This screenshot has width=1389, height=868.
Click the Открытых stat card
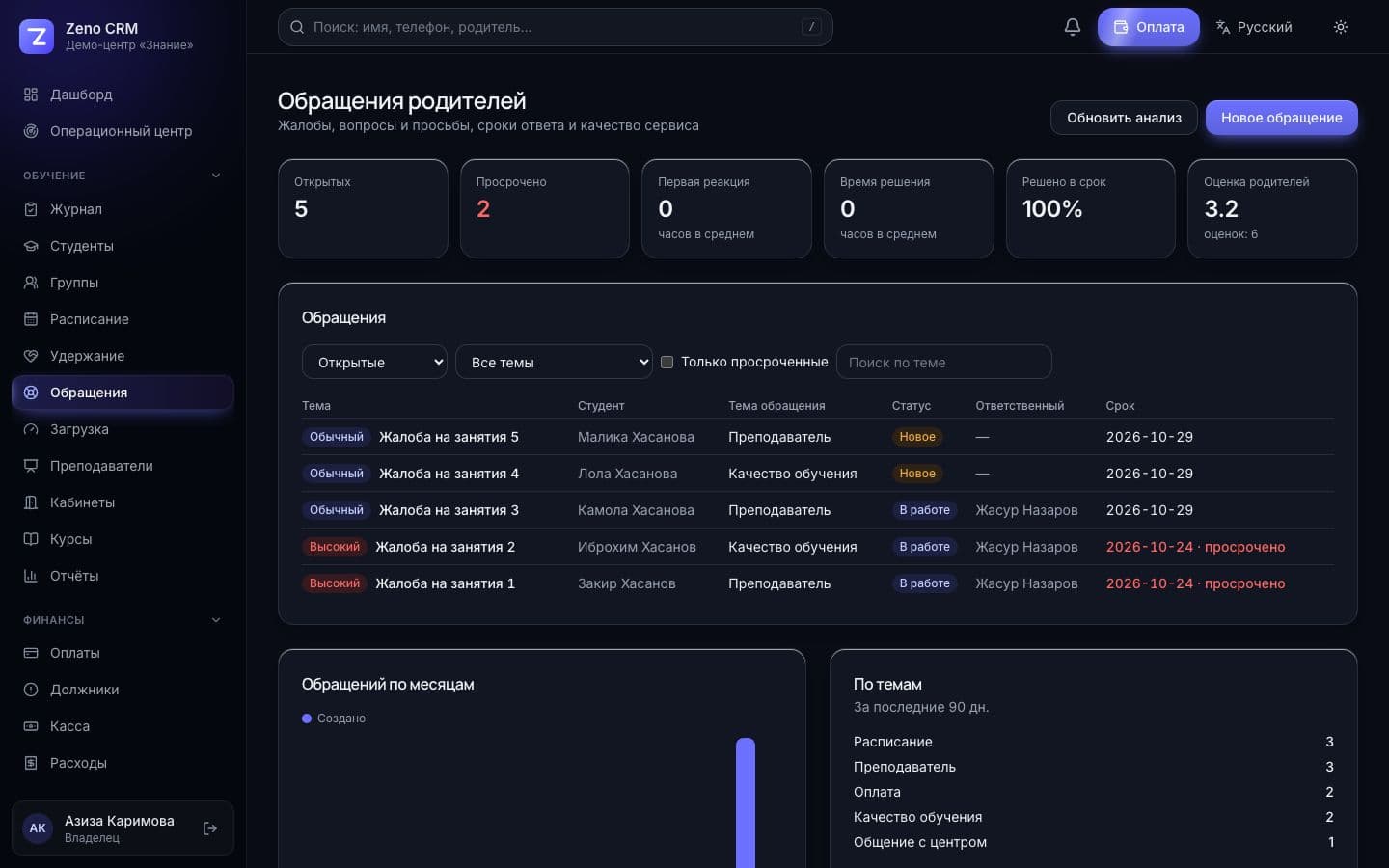tap(363, 208)
